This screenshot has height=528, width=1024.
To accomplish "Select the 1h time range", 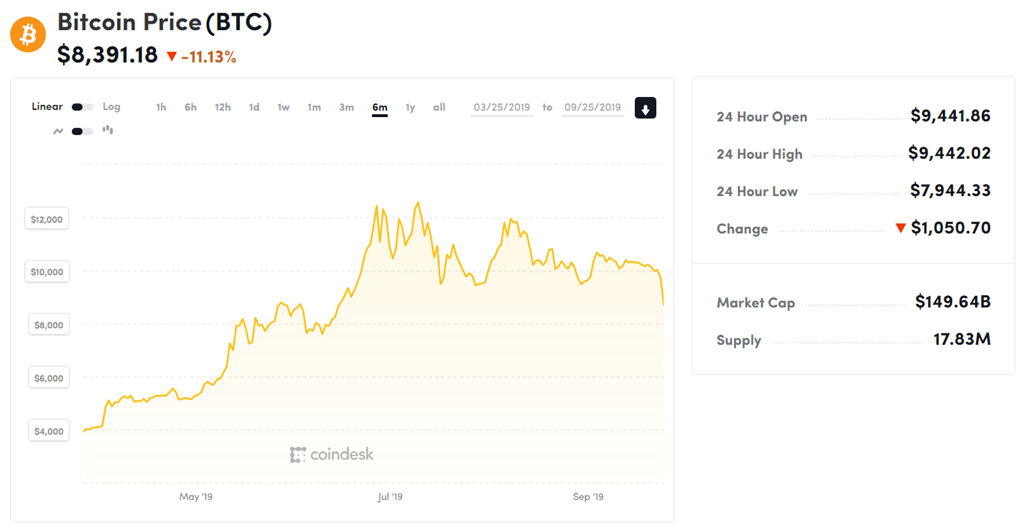I will pos(161,107).
